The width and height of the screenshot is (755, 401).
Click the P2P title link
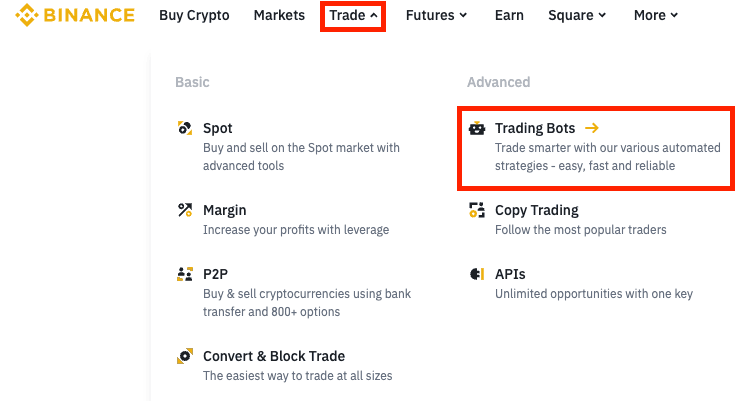click(x=216, y=274)
